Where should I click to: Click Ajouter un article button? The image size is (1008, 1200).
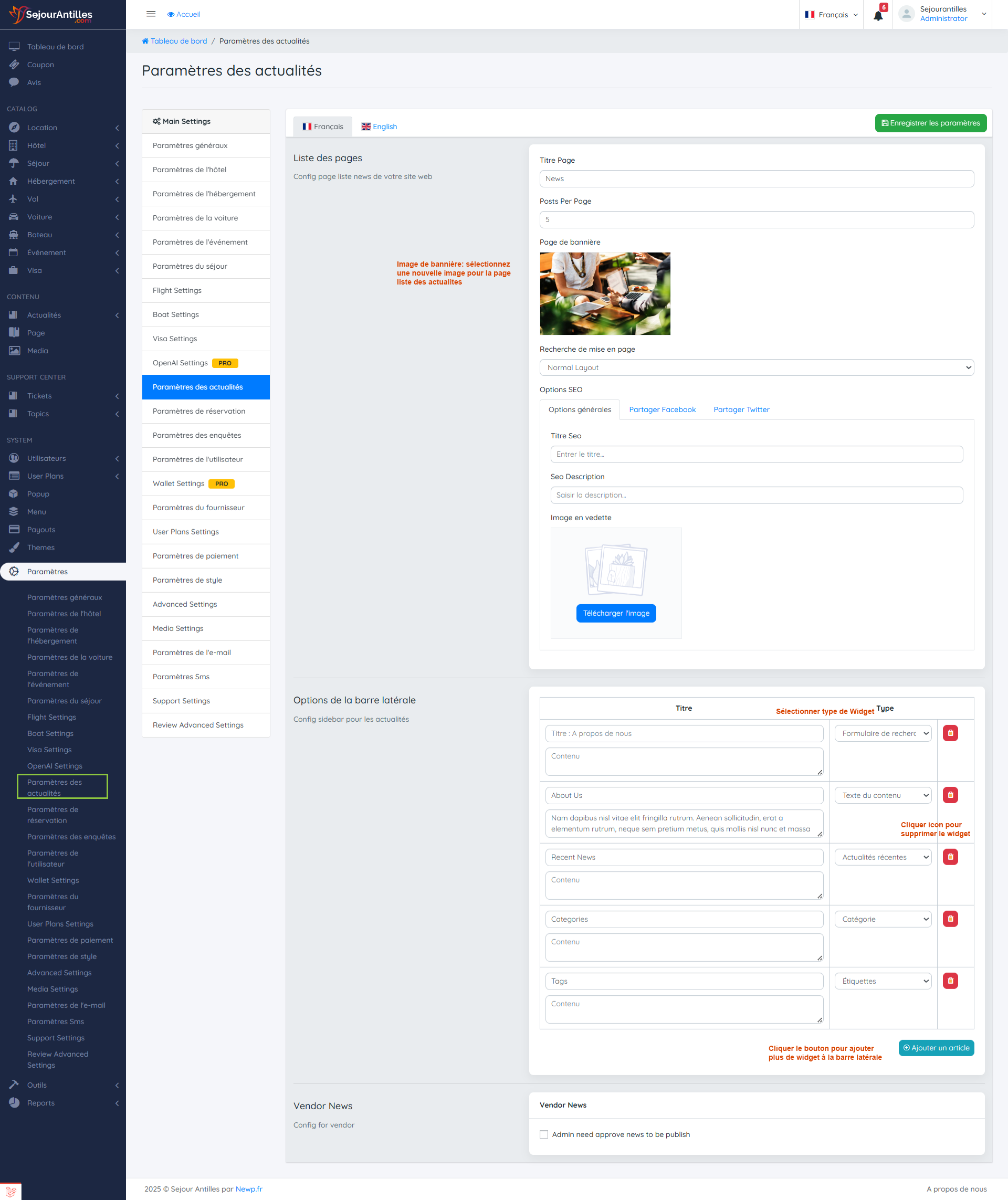pyautogui.click(x=936, y=1047)
